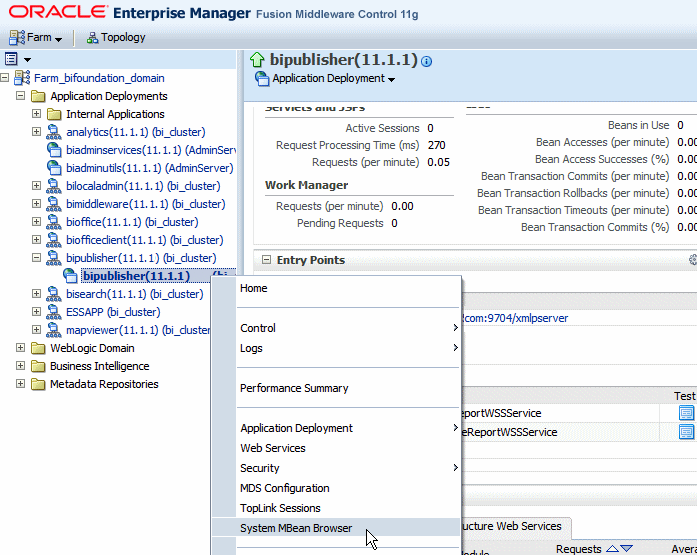Open the Farm menu

36,38
